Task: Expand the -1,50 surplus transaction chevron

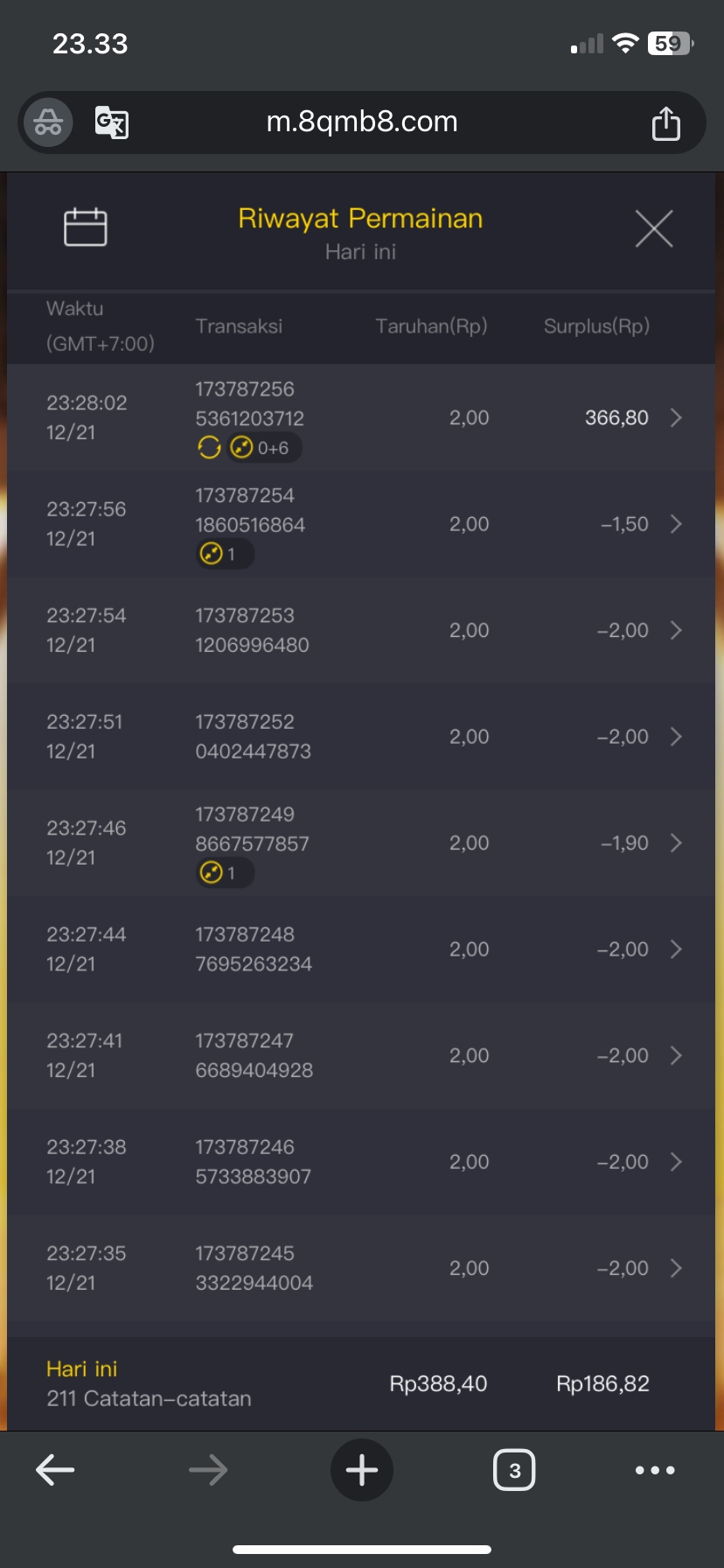Action: [676, 524]
